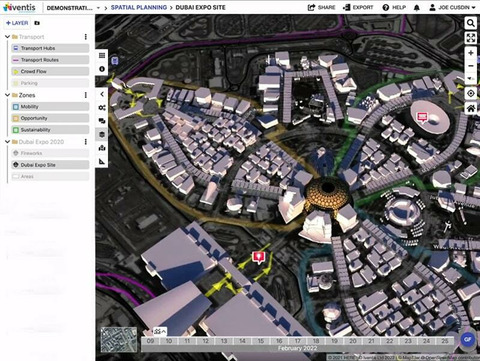Viewport: 480px width, 361px height.
Task: Show the Fireworks layer
Action: (x=50, y=153)
